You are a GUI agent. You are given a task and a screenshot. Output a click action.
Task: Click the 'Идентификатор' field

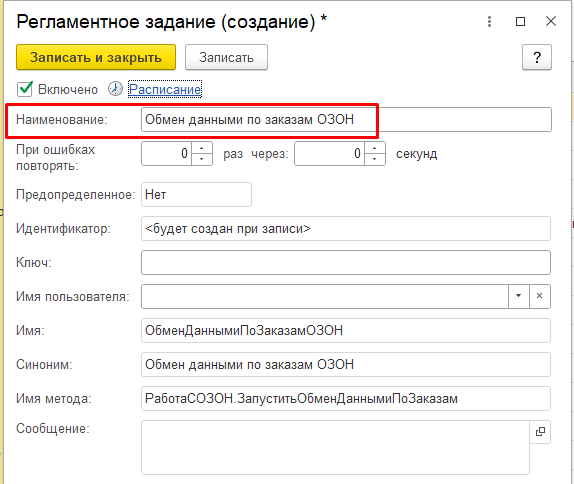(346, 228)
